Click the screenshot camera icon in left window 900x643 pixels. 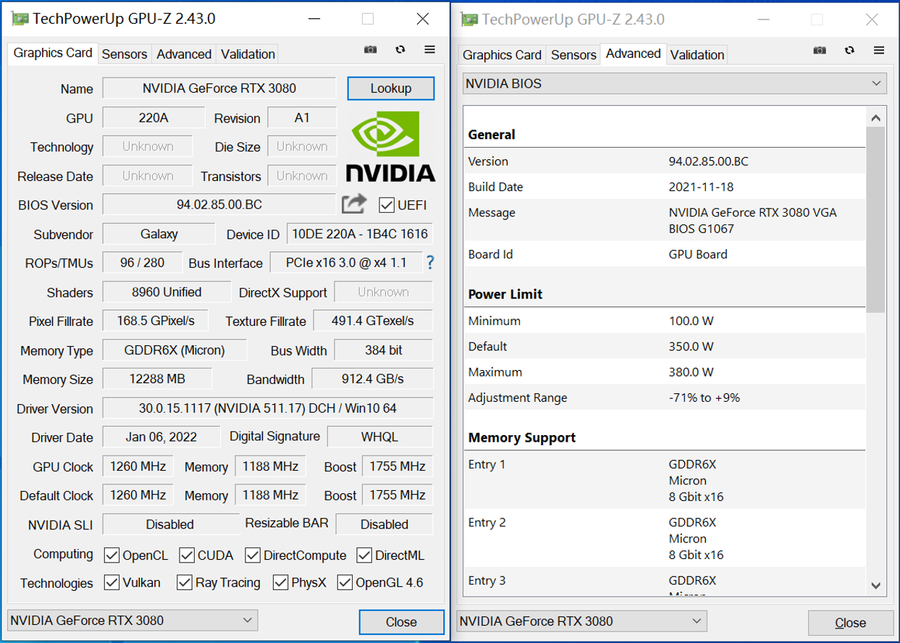pyautogui.click(x=371, y=50)
